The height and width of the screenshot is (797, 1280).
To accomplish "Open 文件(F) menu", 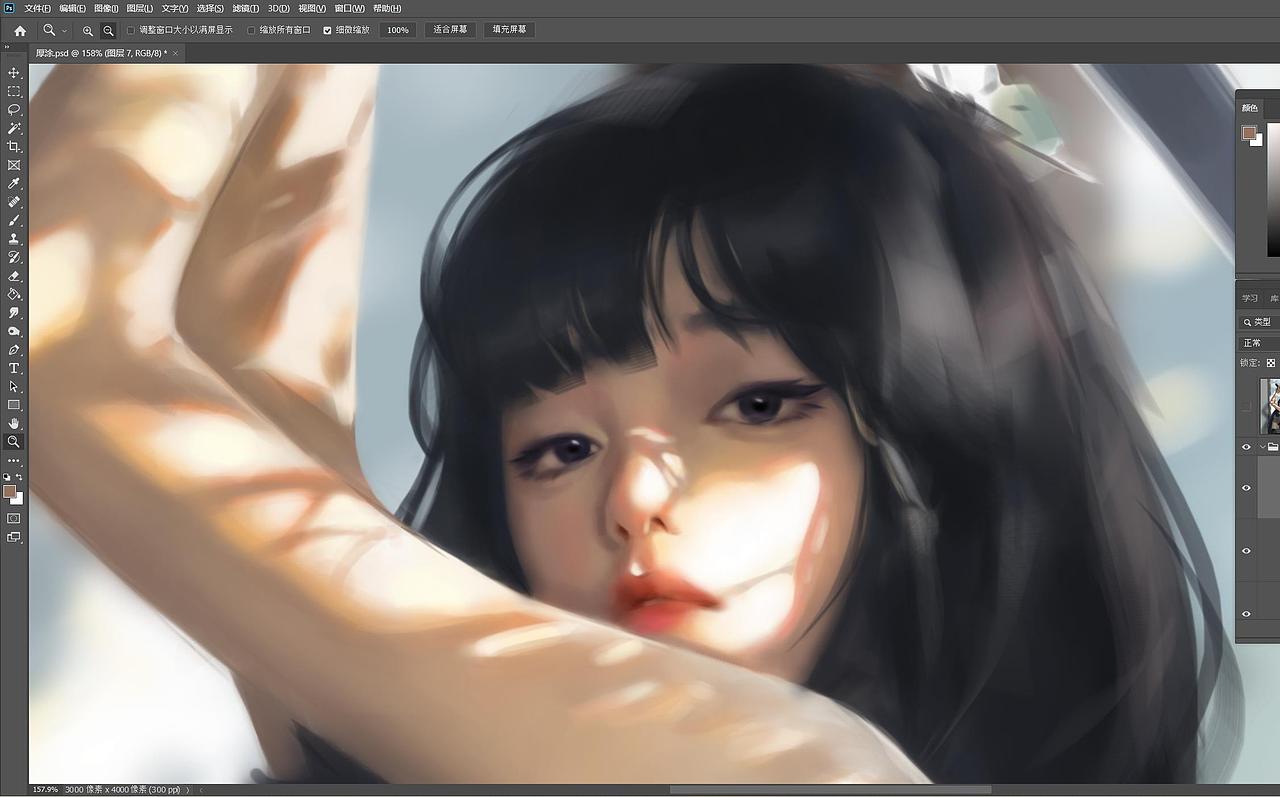I will pos(38,8).
